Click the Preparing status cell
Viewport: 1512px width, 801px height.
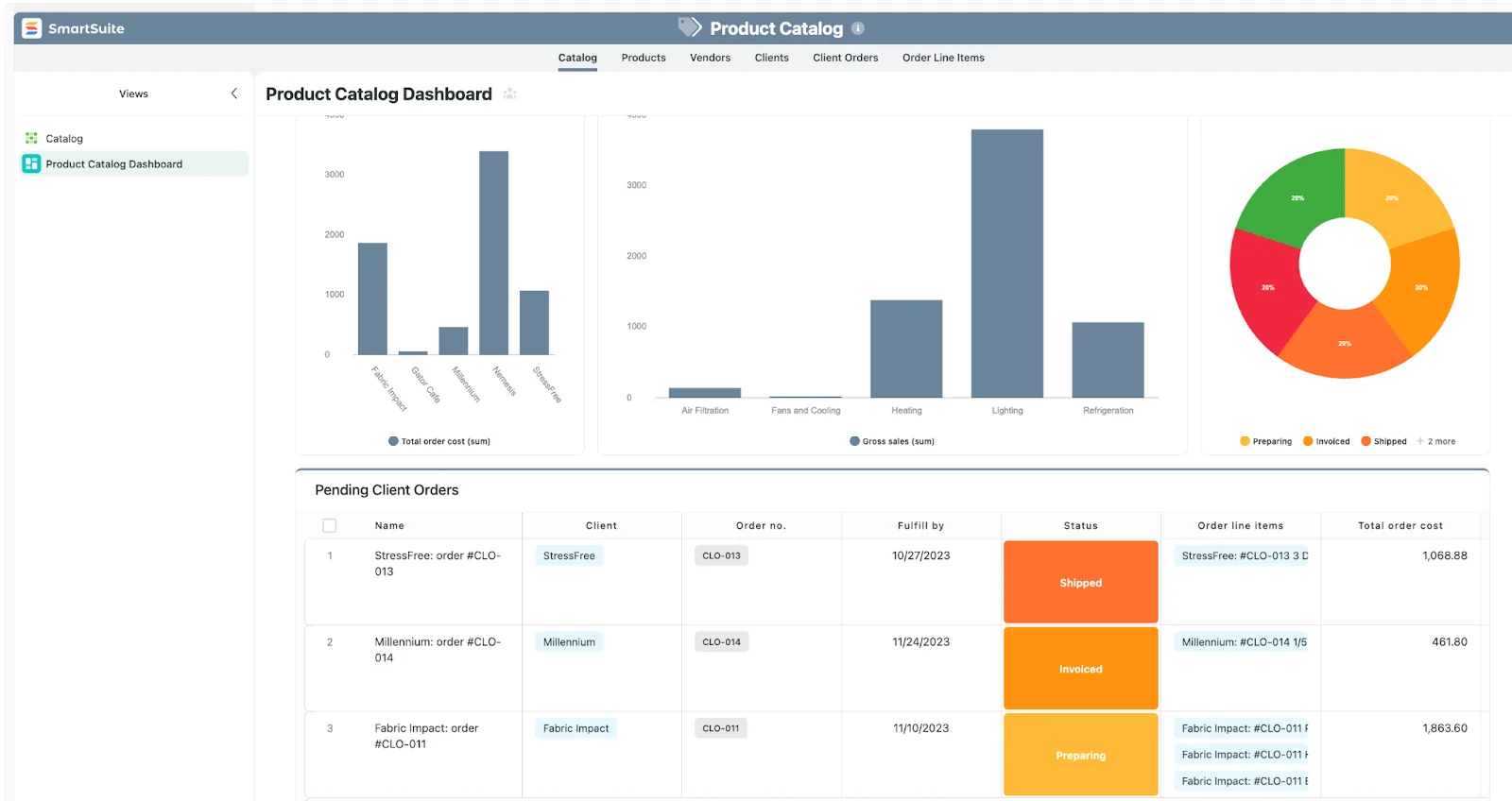(x=1080, y=755)
